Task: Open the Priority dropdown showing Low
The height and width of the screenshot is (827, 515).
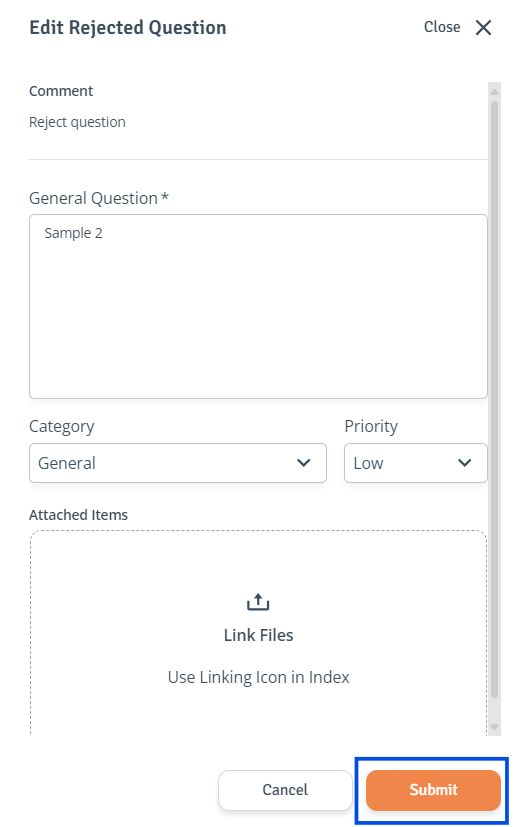Action: [x=416, y=463]
